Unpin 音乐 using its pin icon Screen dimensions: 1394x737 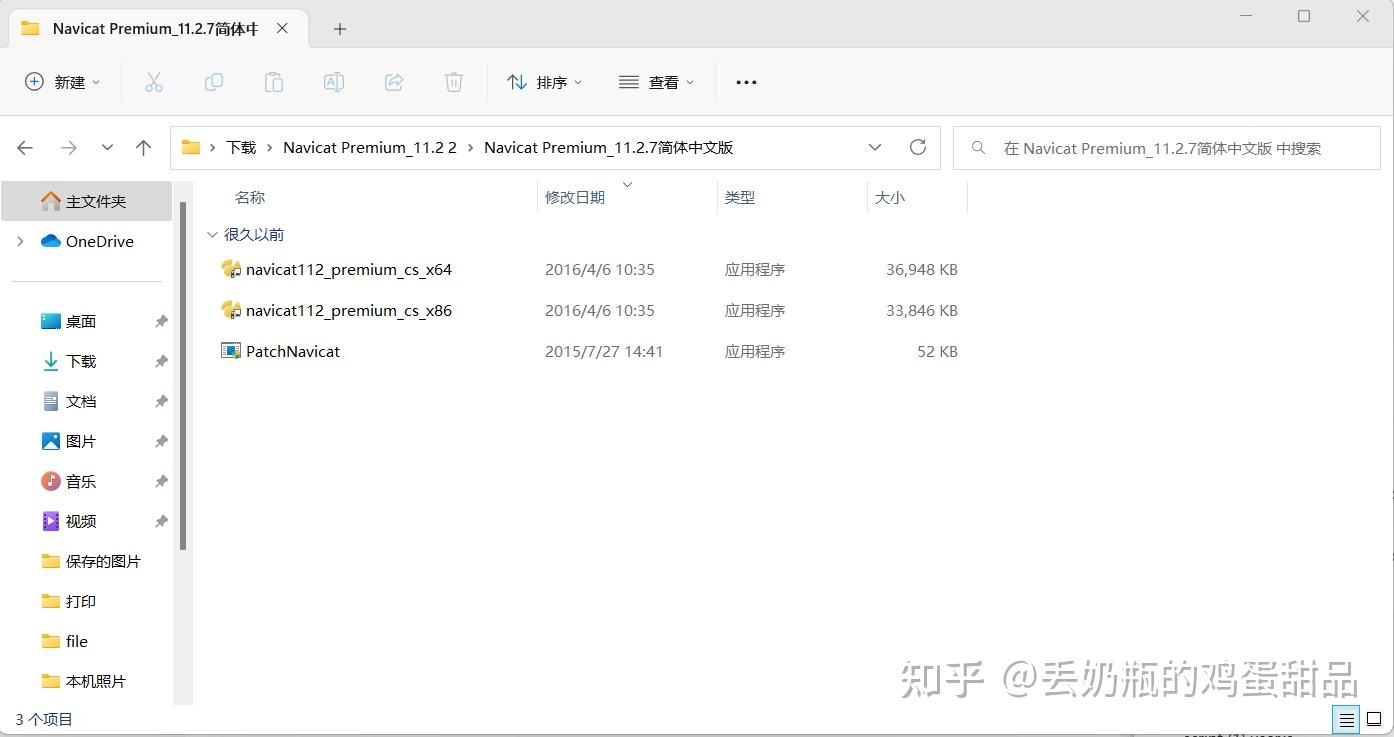tap(161, 481)
